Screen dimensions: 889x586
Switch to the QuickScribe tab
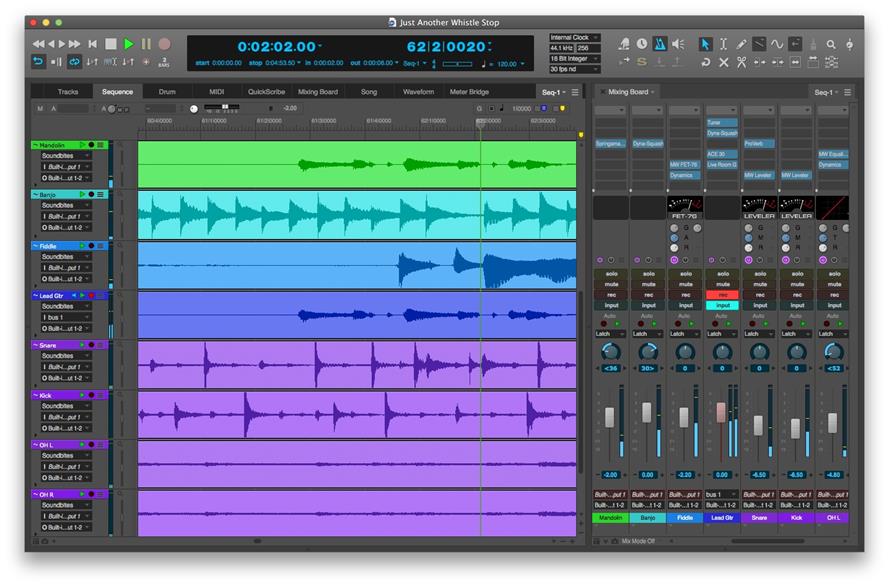point(267,92)
